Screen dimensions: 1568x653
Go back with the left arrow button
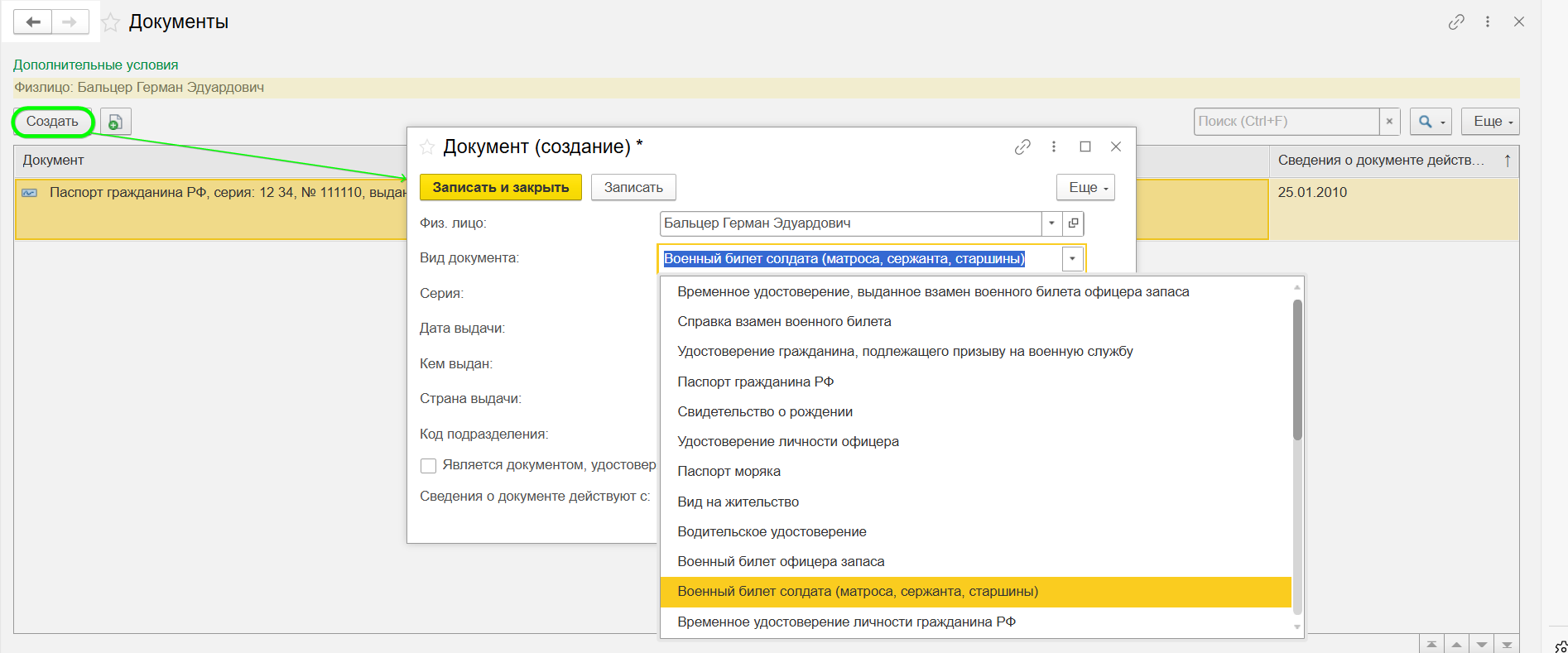[33, 22]
